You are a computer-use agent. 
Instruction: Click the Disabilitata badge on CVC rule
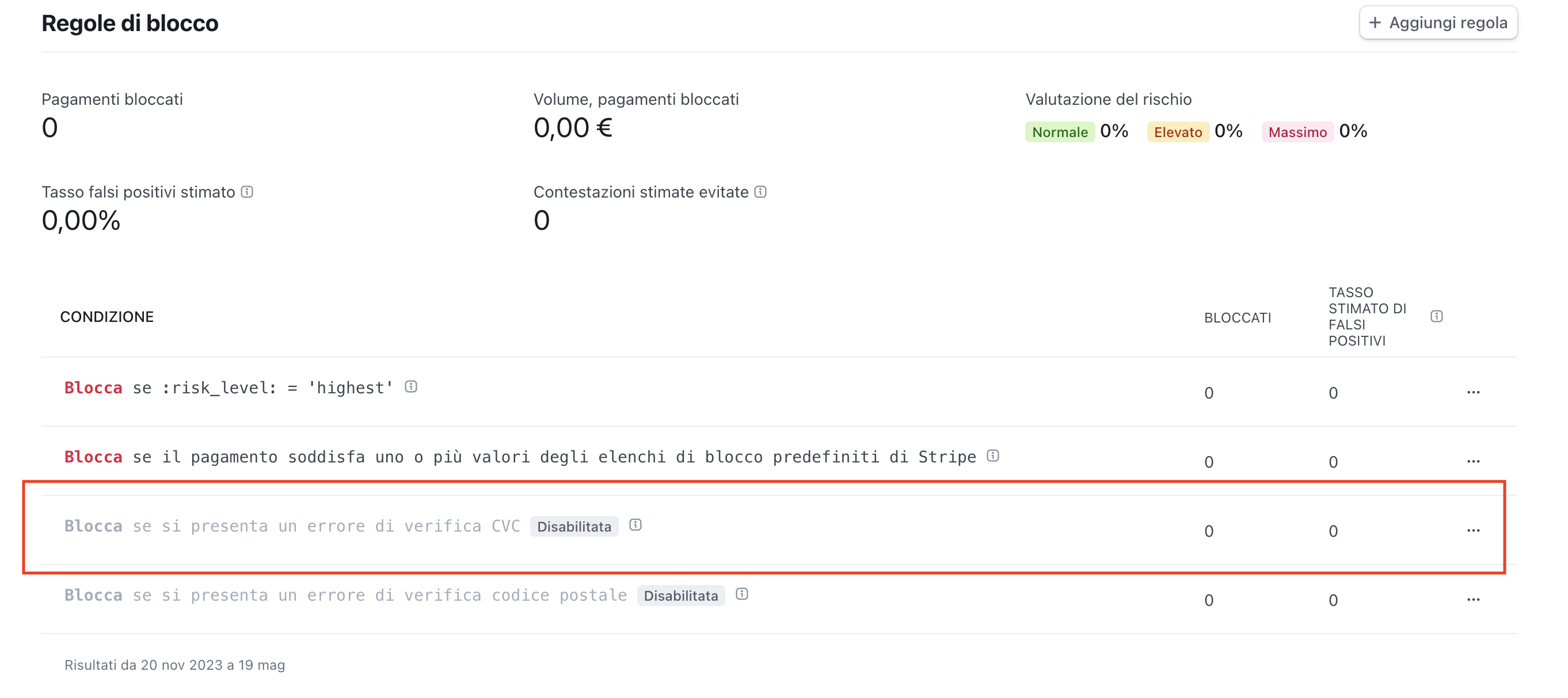574,527
